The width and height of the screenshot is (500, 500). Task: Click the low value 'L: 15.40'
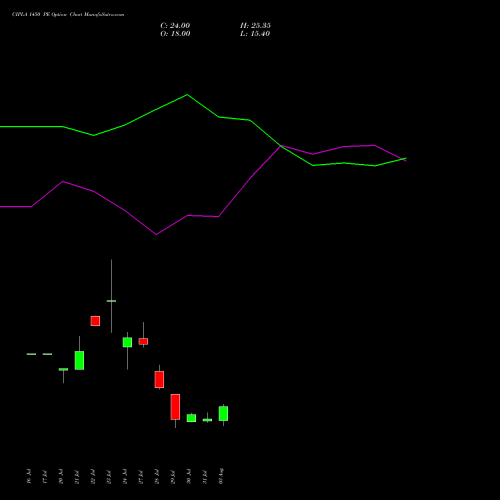point(255,34)
